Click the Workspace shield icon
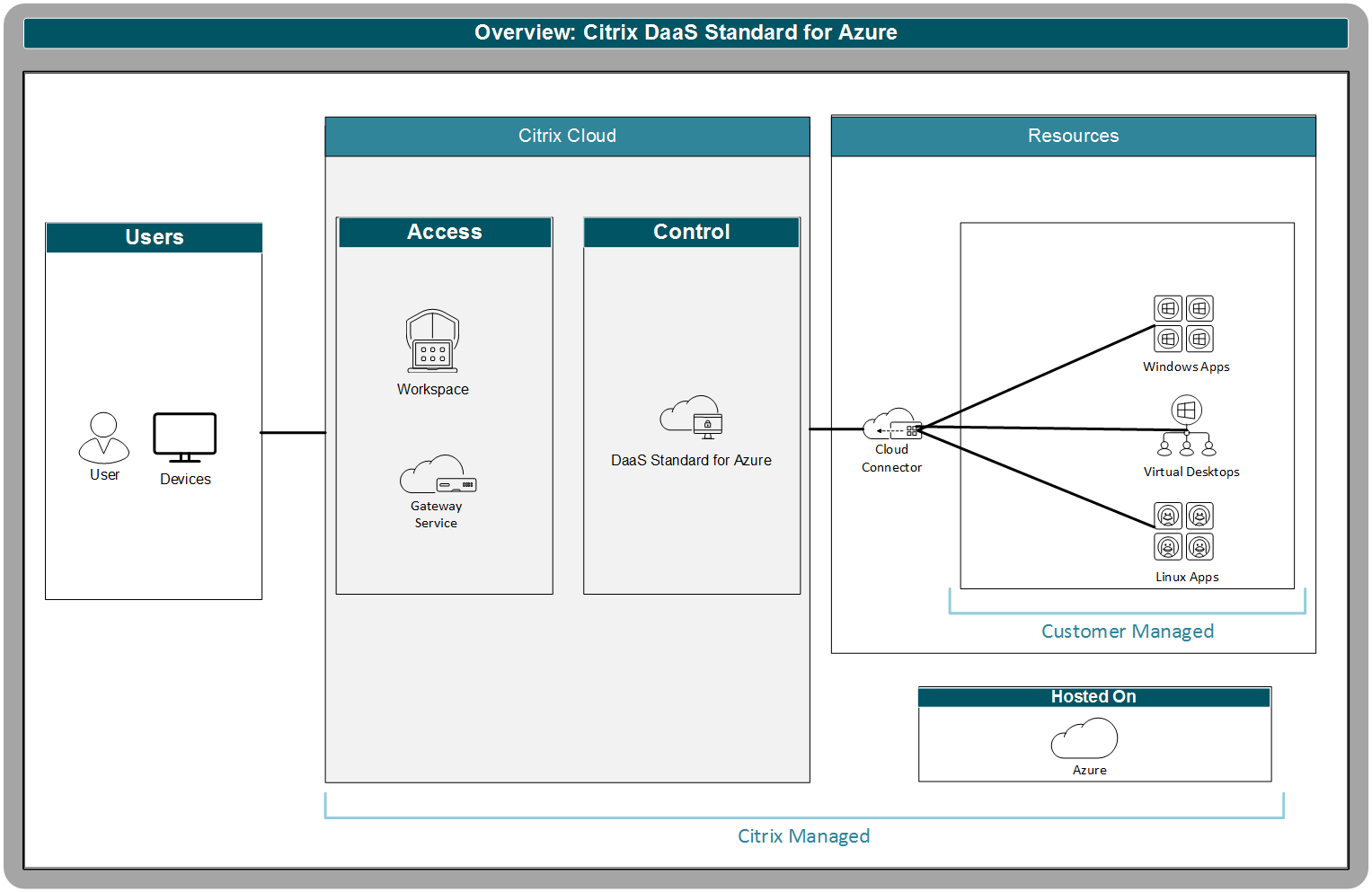 tap(433, 341)
